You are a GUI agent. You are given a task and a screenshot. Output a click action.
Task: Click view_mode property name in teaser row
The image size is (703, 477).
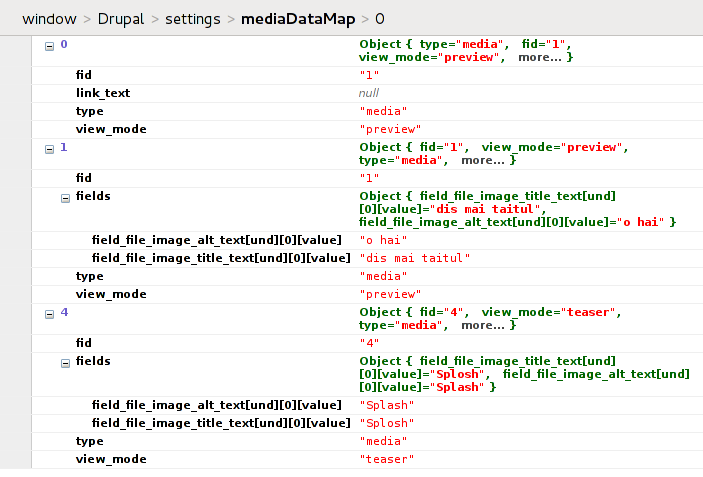point(111,459)
